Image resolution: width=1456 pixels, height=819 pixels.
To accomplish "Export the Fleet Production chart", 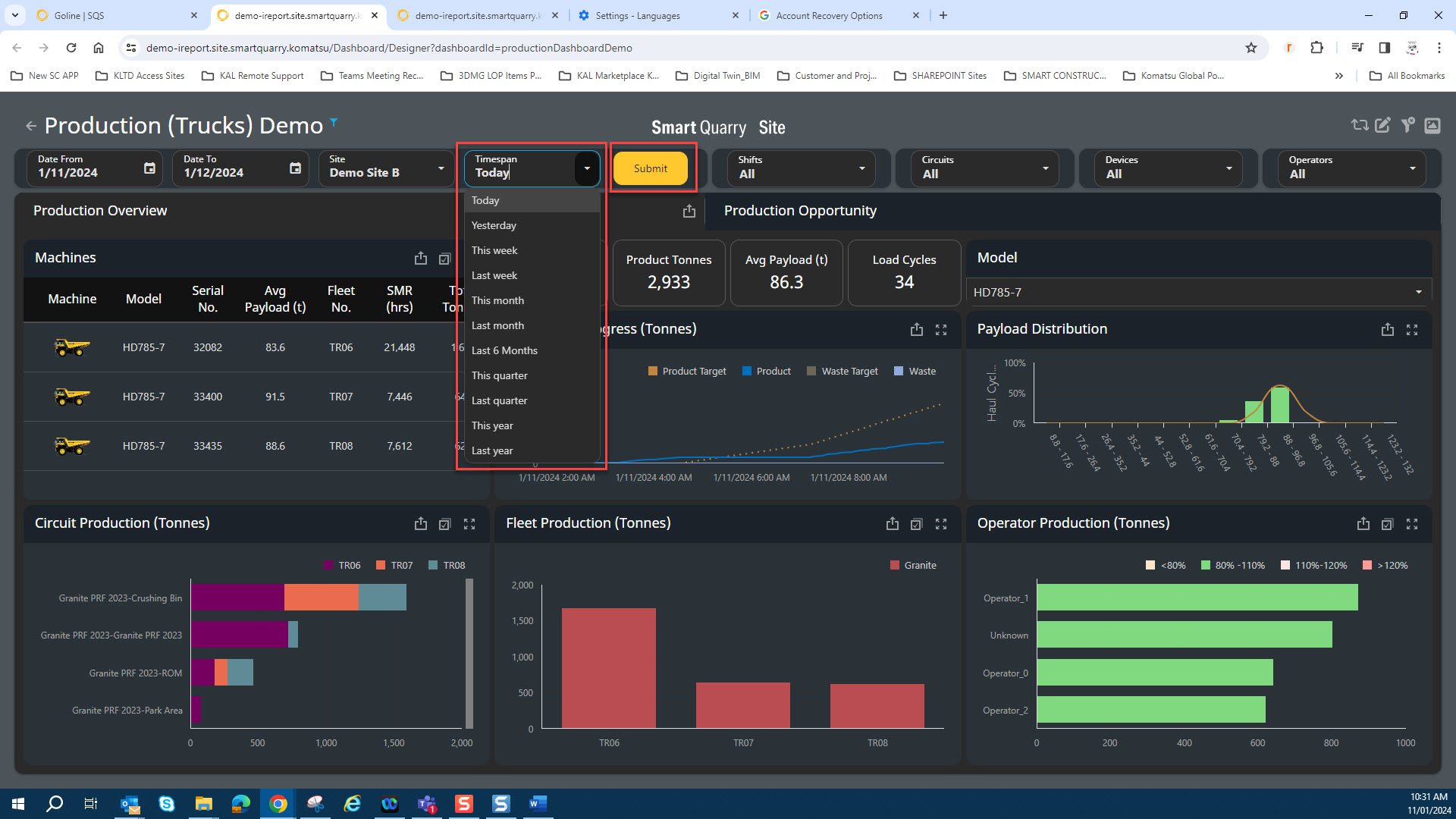I will point(893,523).
